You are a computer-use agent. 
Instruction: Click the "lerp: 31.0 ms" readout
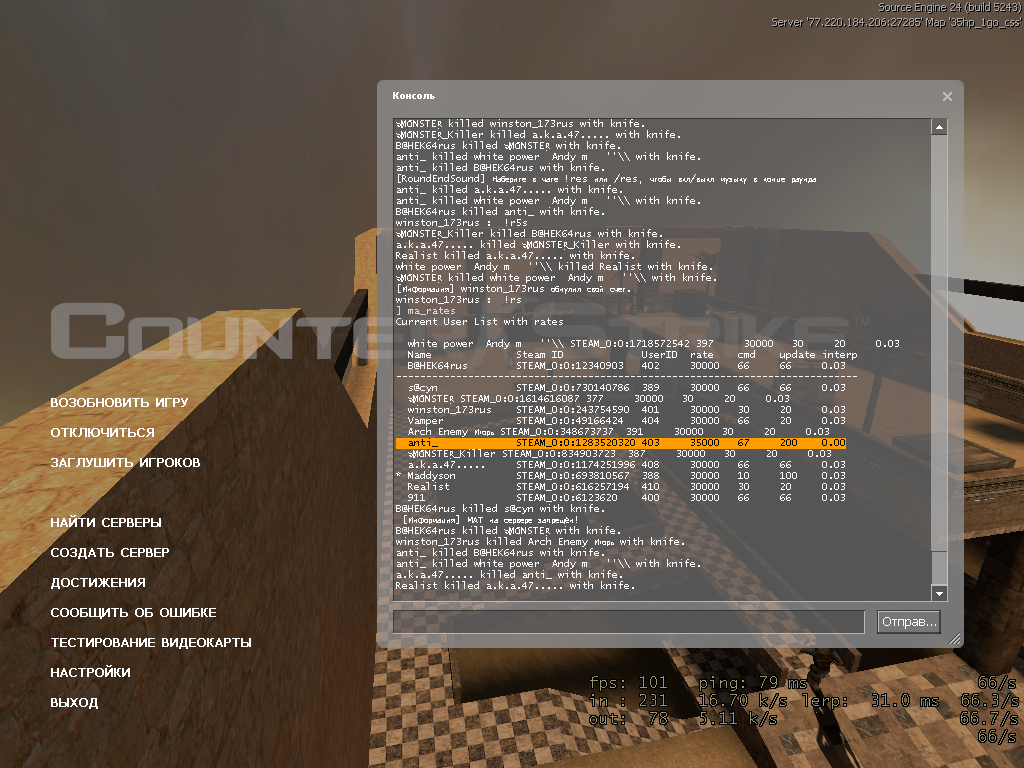pos(870,701)
